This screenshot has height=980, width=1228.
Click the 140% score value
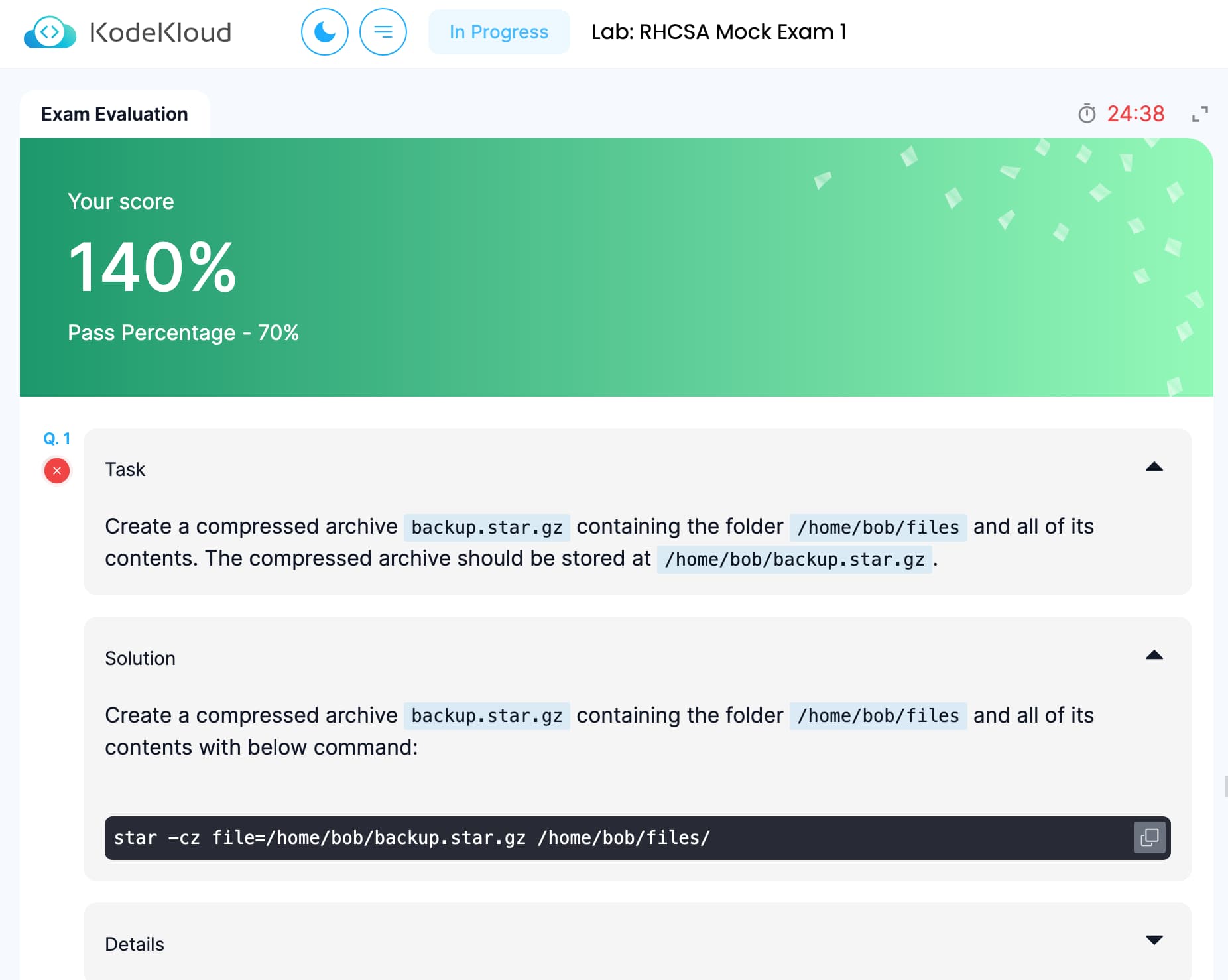[x=152, y=267]
